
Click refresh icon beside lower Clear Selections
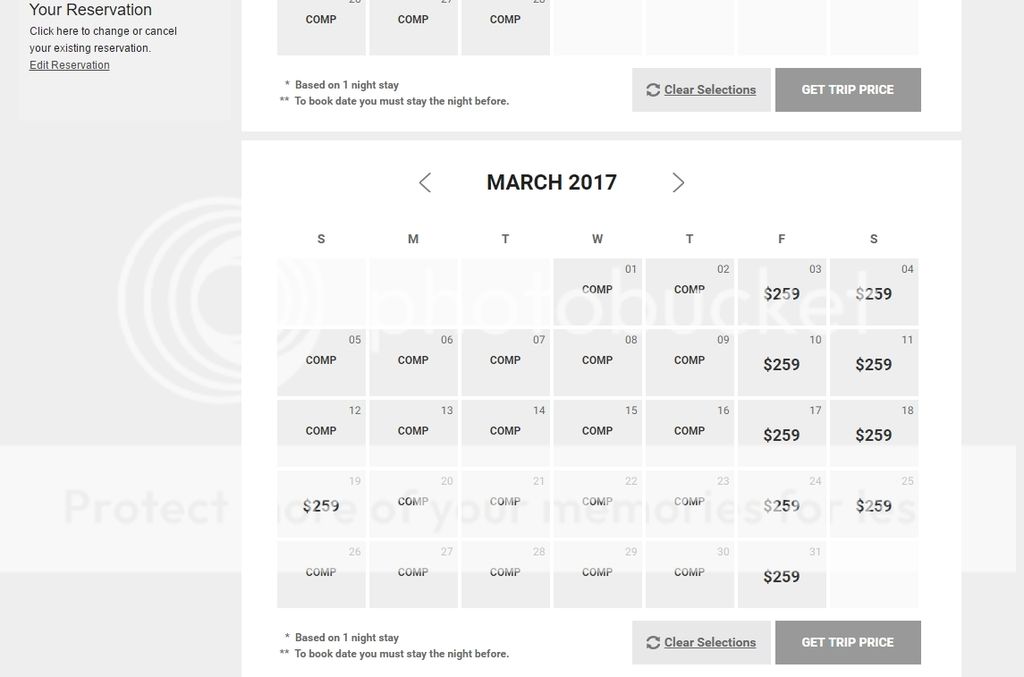pyautogui.click(x=653, y=642)
